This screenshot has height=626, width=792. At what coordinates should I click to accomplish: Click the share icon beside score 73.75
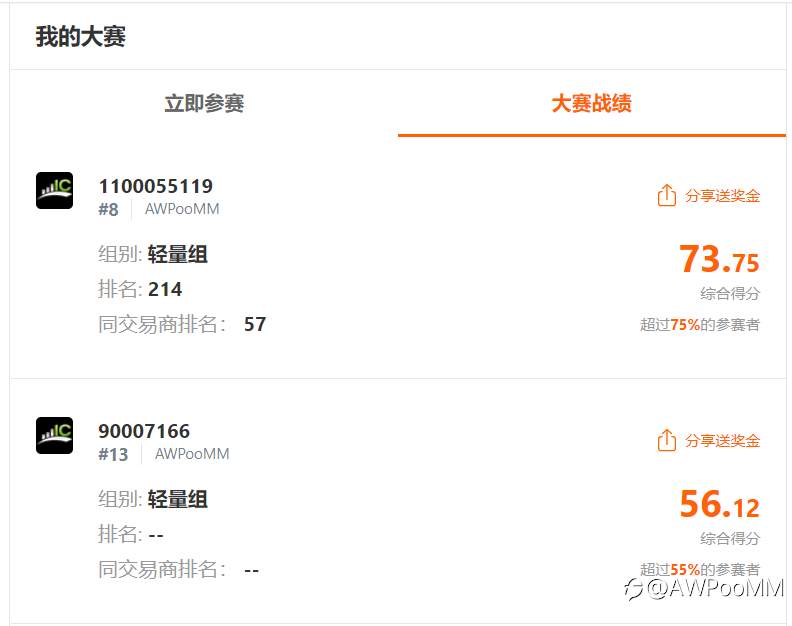click(x=667, y=196)
